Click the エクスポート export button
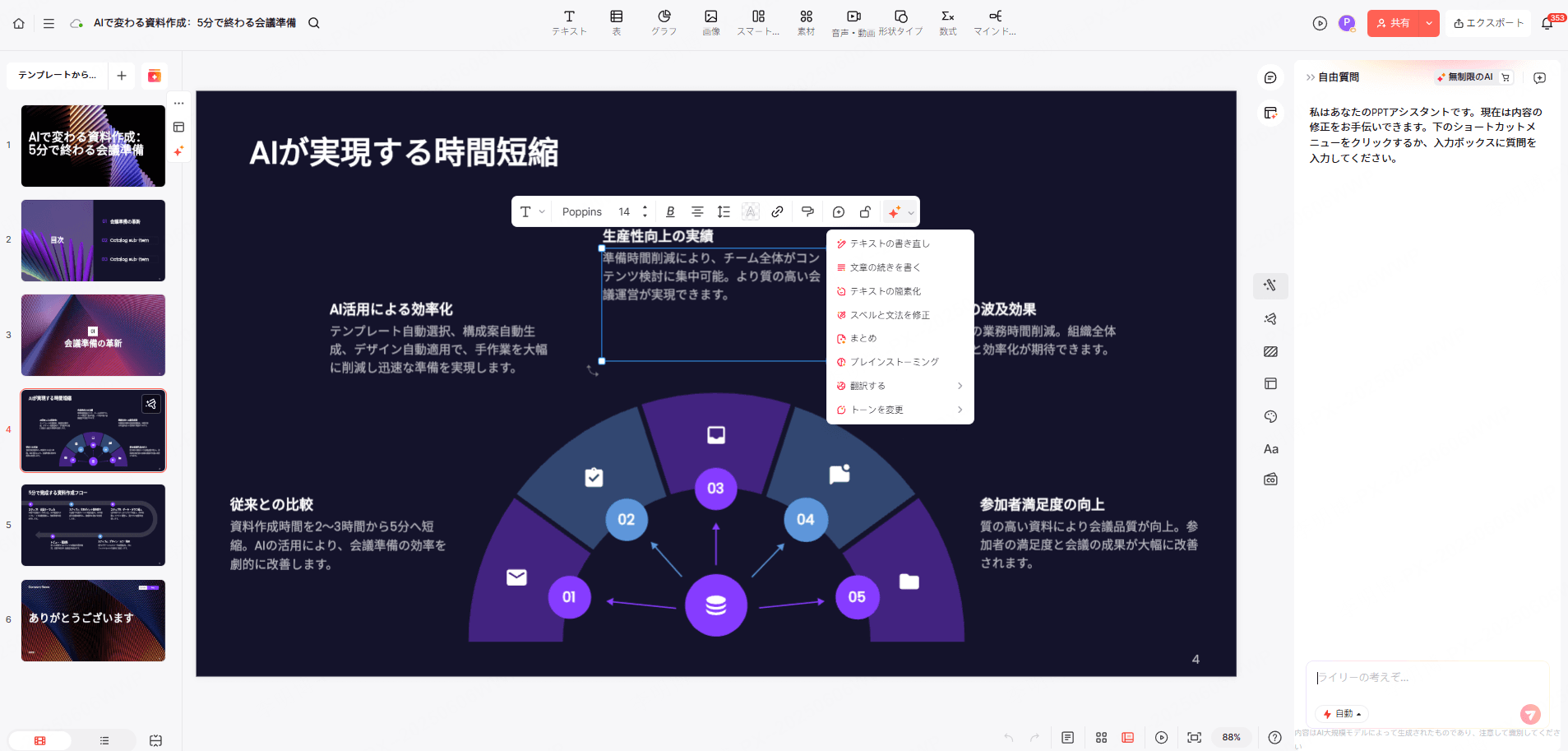This screenshot has height=751, width=1568. (x=1488, y=23)
